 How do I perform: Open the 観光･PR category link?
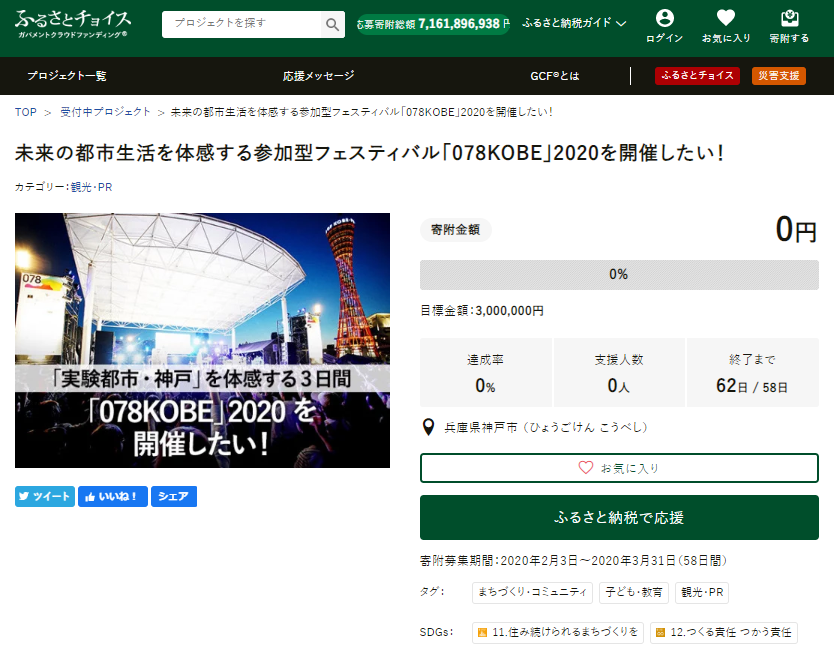[x=91, y=187]
